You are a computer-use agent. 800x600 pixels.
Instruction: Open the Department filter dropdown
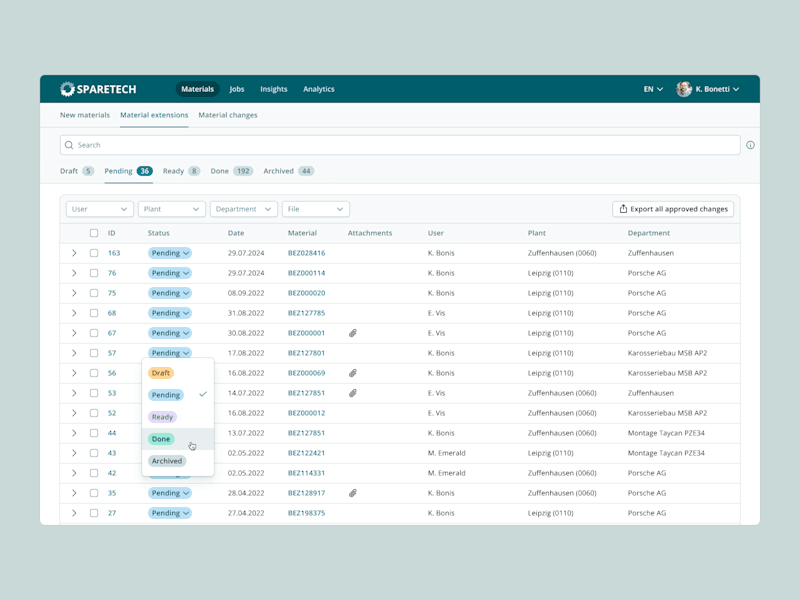coord(244,209)
